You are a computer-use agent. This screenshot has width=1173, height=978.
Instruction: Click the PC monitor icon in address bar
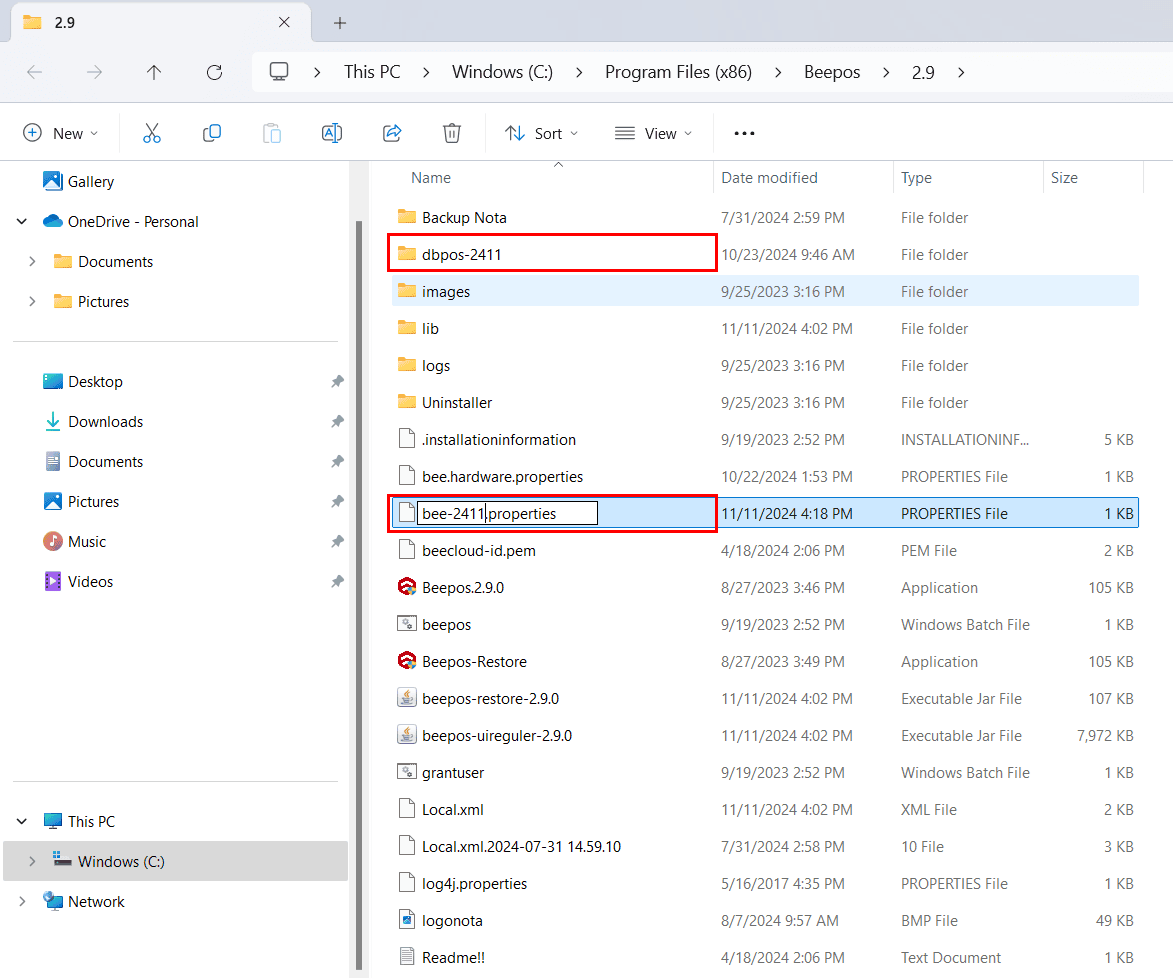coord(279,72)
